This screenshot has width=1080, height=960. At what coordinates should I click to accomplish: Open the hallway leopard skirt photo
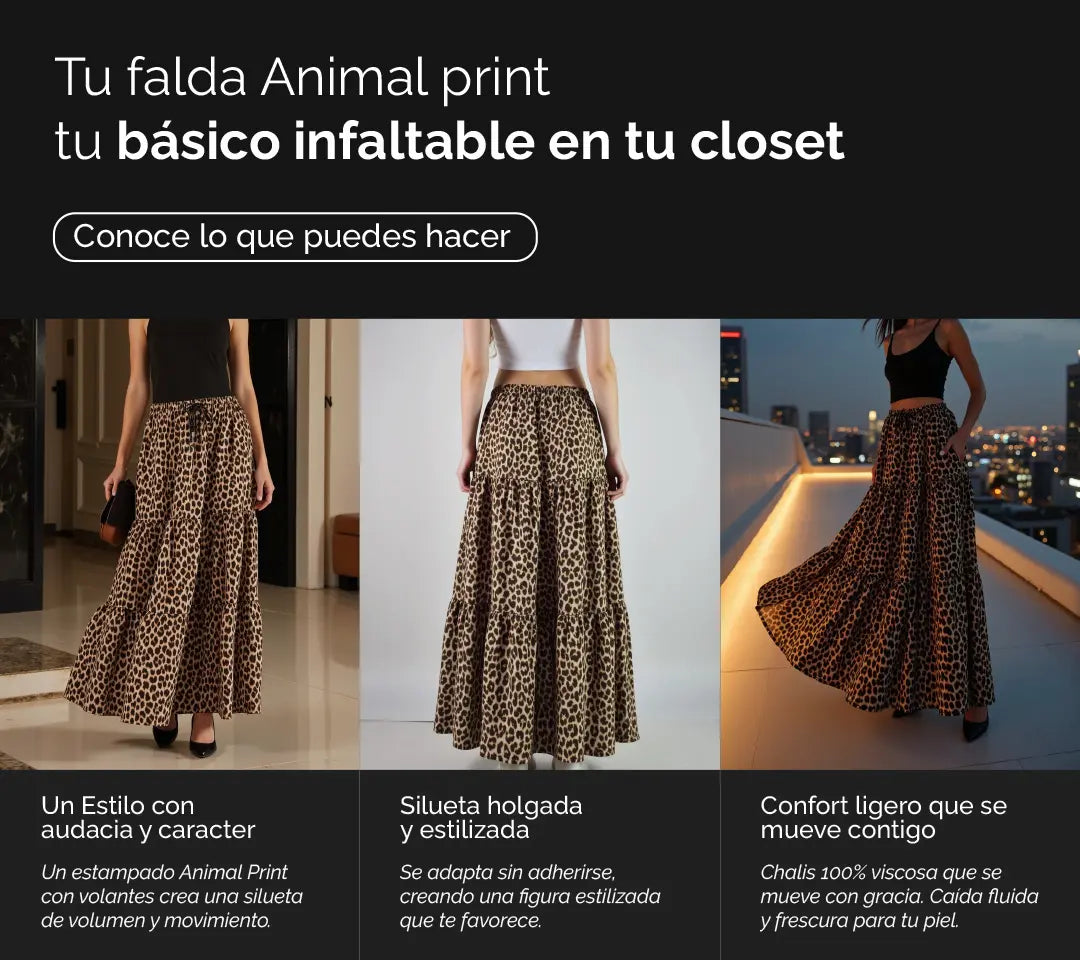(179, 544)
